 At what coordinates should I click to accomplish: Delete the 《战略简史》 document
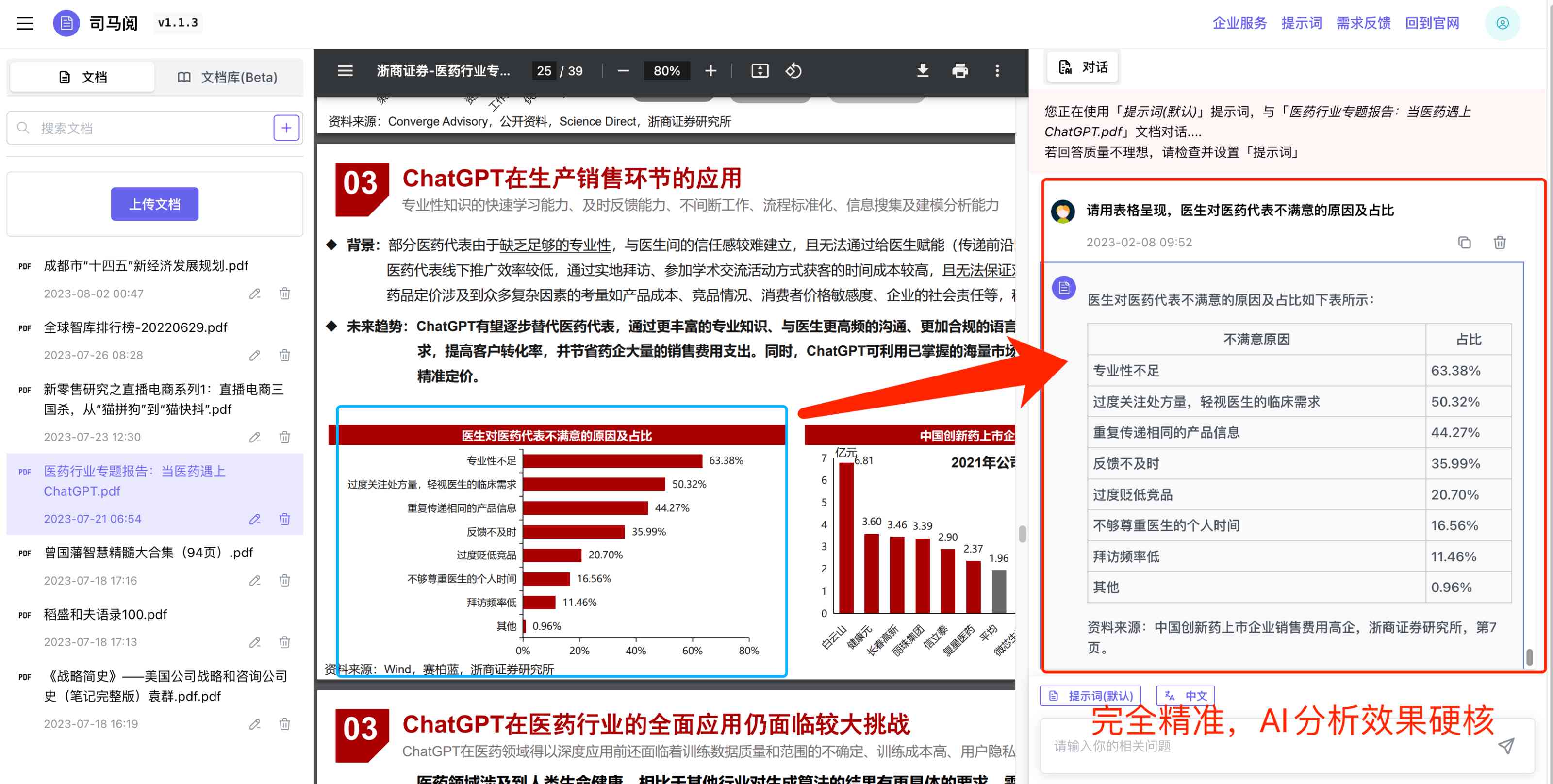(284, 724)
